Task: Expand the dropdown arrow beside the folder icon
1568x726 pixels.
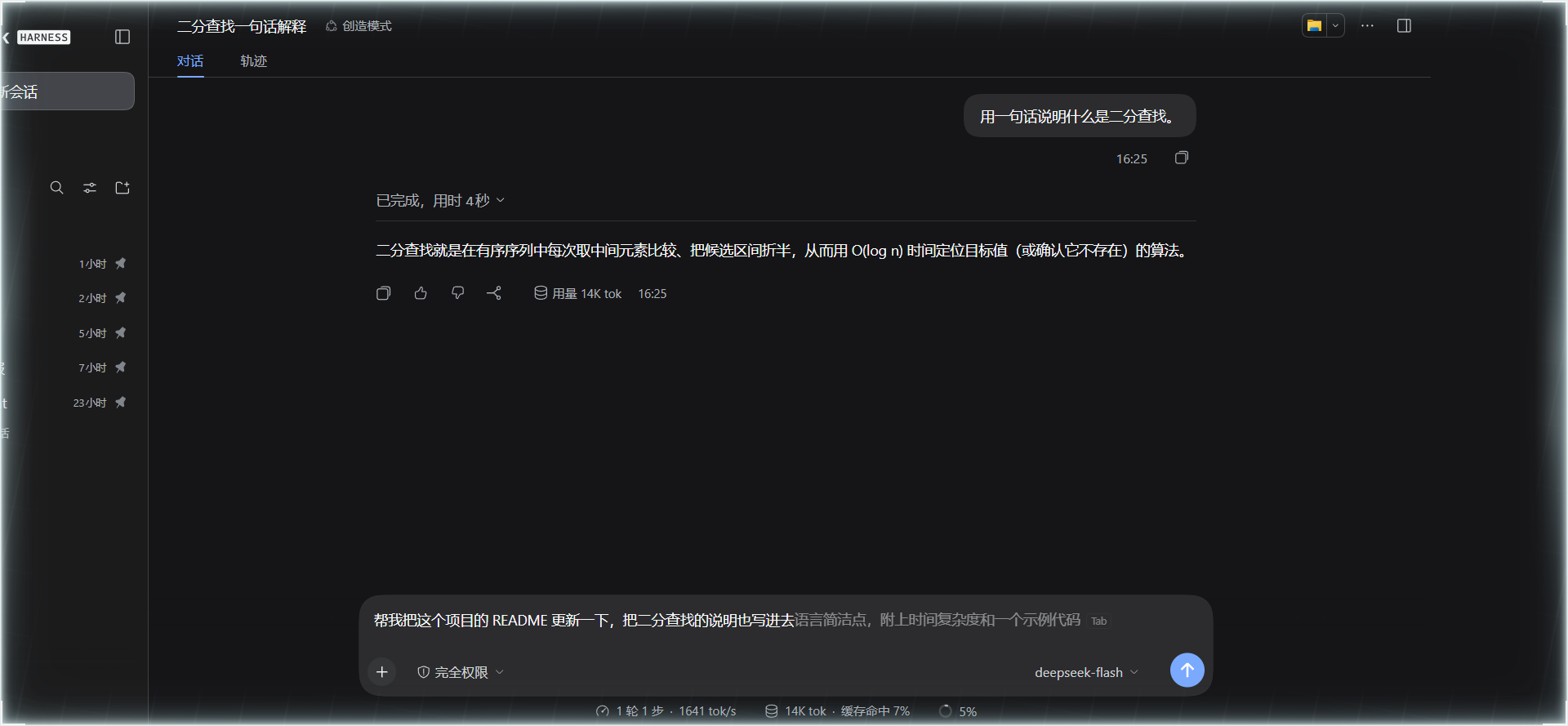Action: tap(1335, 26)
